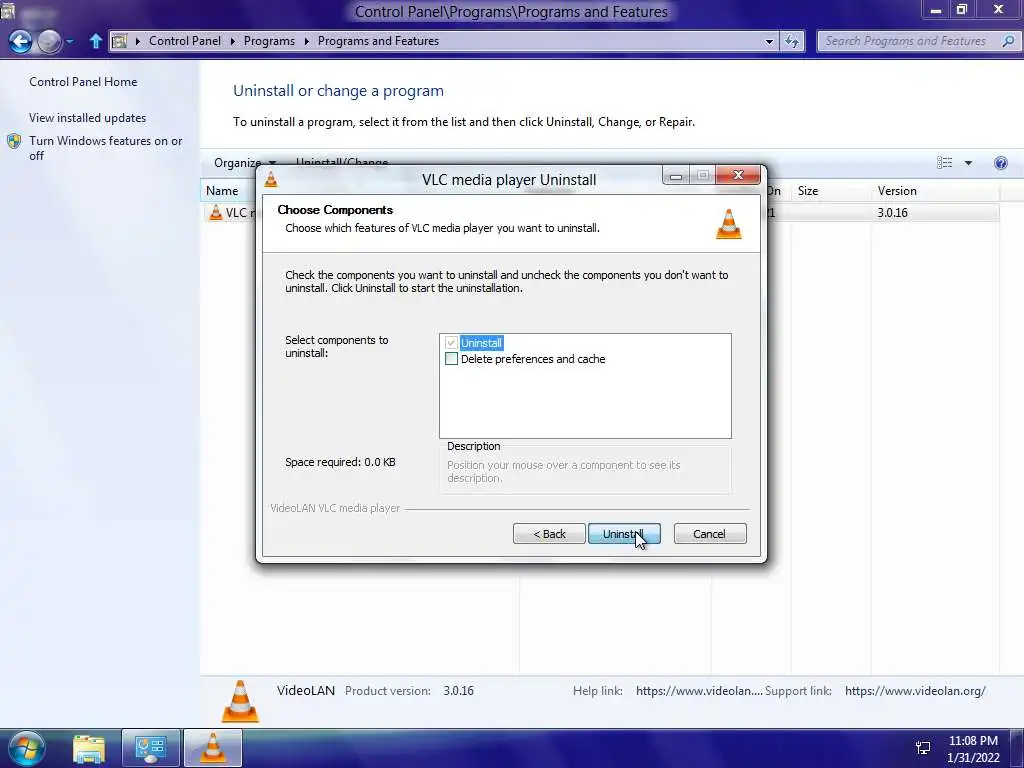The height and width of the screenshot is (768, 1024).
Task: Open the videolan.org Support link
Action: click(915, 691)
